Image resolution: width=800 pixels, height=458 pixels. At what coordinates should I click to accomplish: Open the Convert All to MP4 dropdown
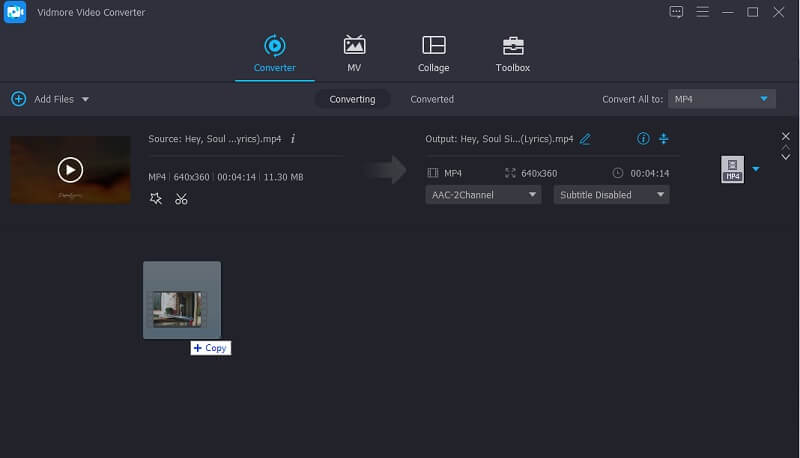click(721, 99)
